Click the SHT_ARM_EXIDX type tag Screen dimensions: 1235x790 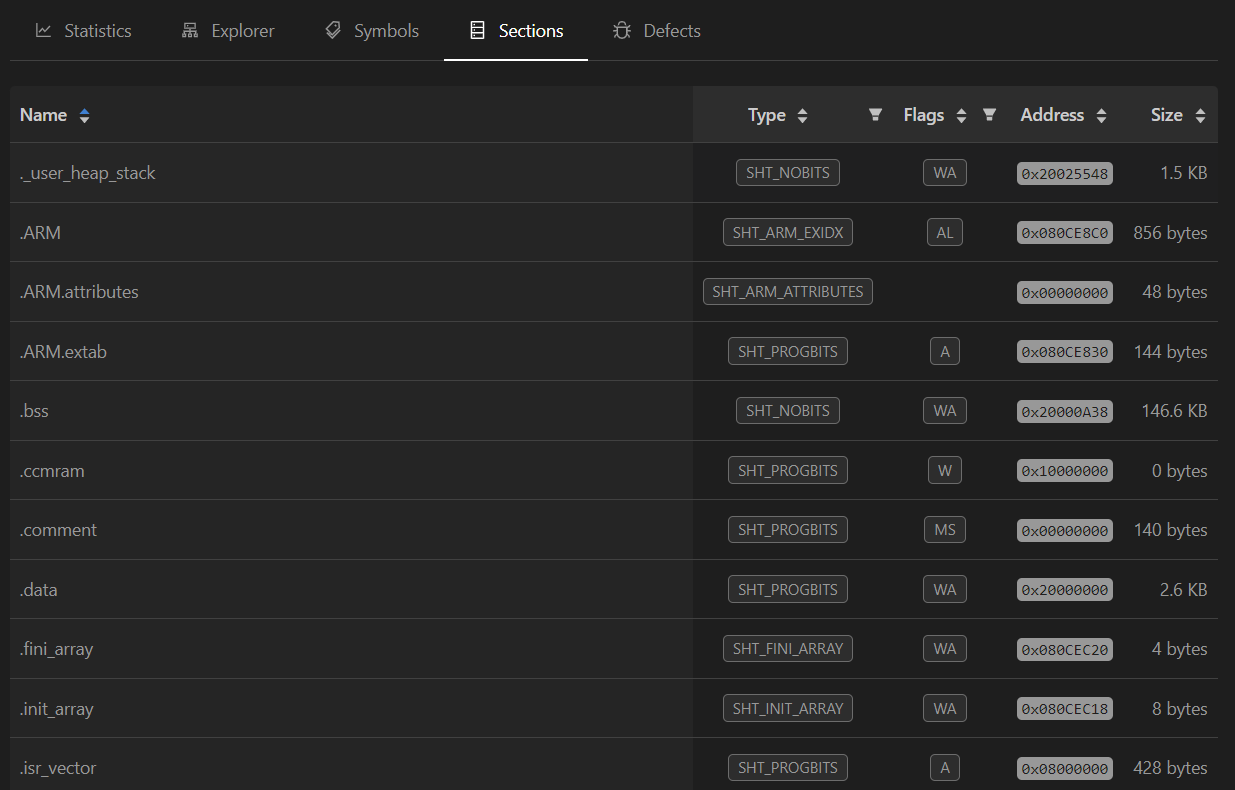pyautogui.click(x=788, y=233)
